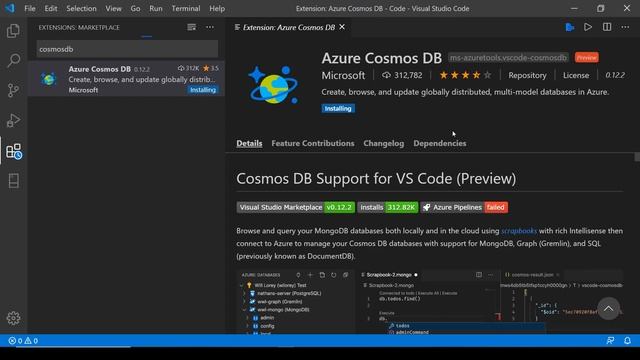The image size is (640, 360).
Task: Close the Azure Cosmos DB extension tab
Action: coord(342,27)
